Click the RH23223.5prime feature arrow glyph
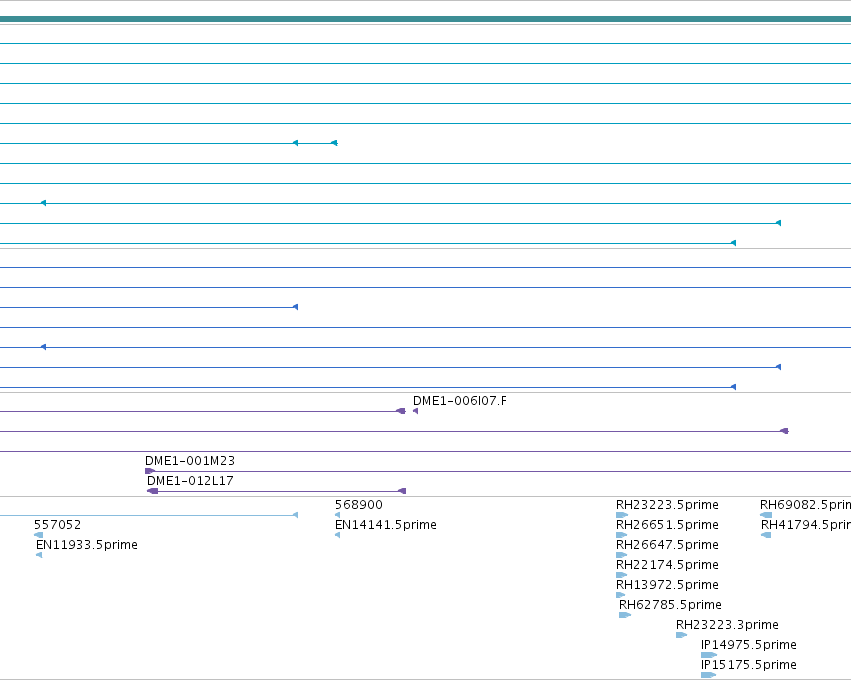851x680 pixels. coord(622,515)
